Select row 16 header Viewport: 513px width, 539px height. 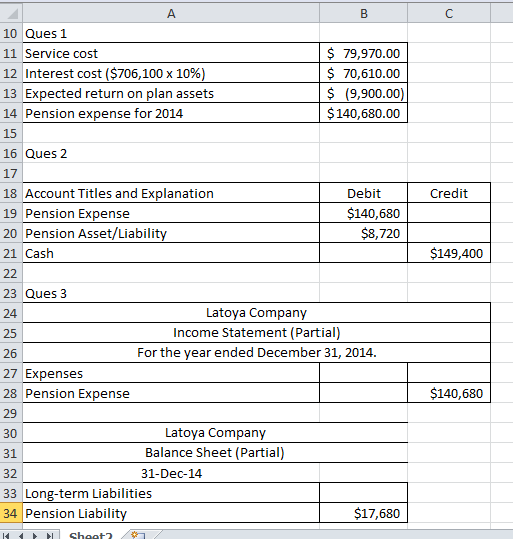click(11, 153)
